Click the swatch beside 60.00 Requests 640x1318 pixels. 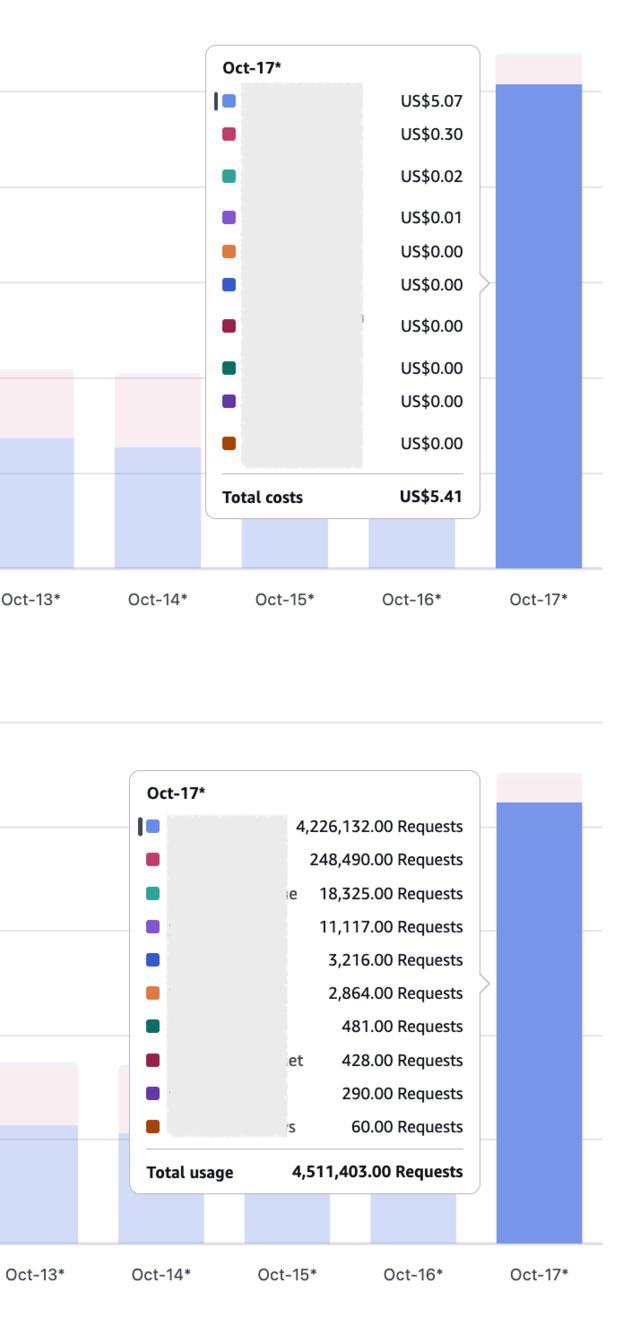click(153, 1127)
